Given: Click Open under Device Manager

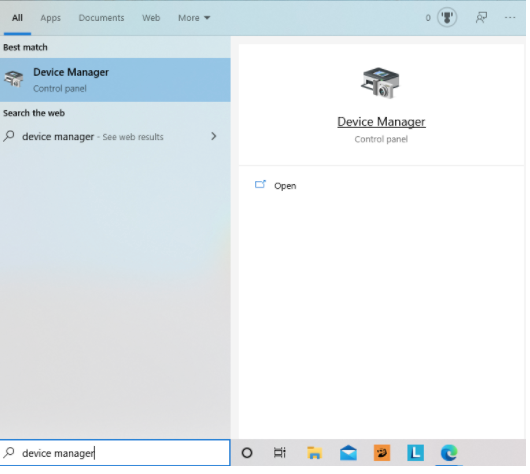Looking at the screenshot, I should [285, 186].
